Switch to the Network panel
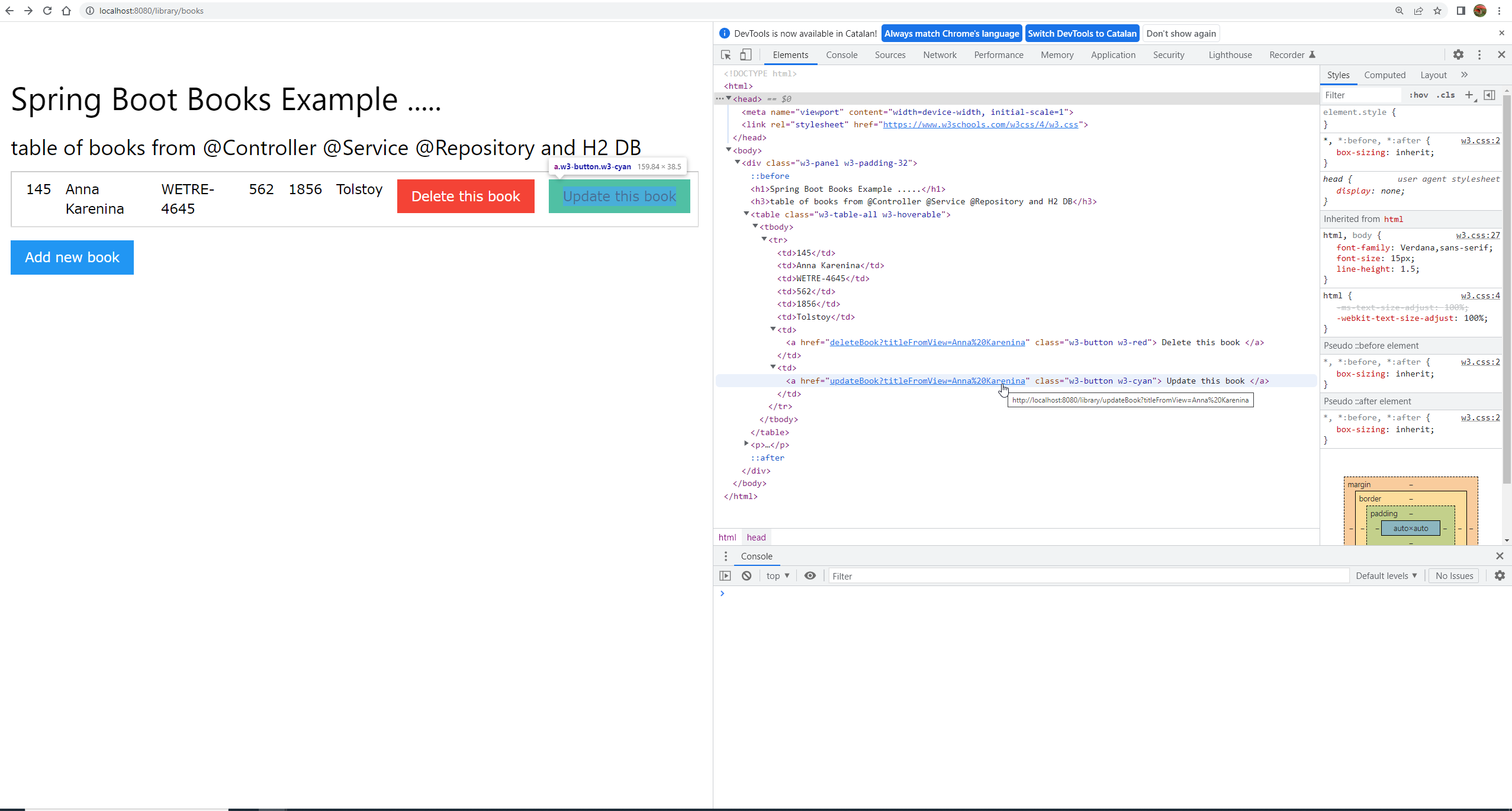Viewport: 1512px width, 811px height. [939, 54]
